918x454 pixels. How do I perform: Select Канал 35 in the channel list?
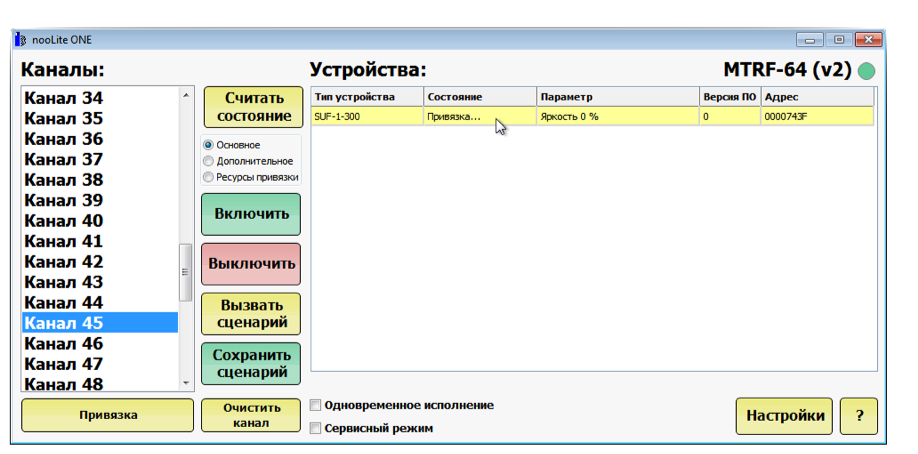point(100,118)
